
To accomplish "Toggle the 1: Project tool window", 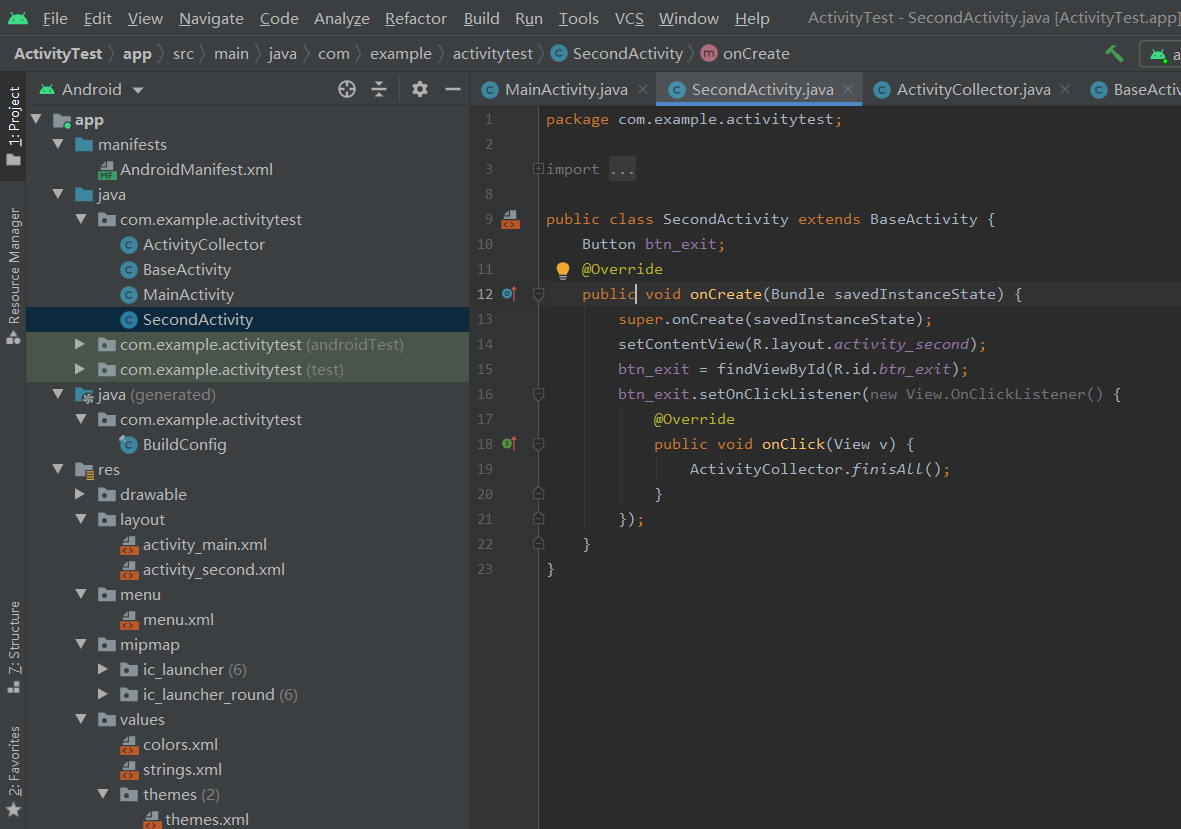I will [14, 126].
